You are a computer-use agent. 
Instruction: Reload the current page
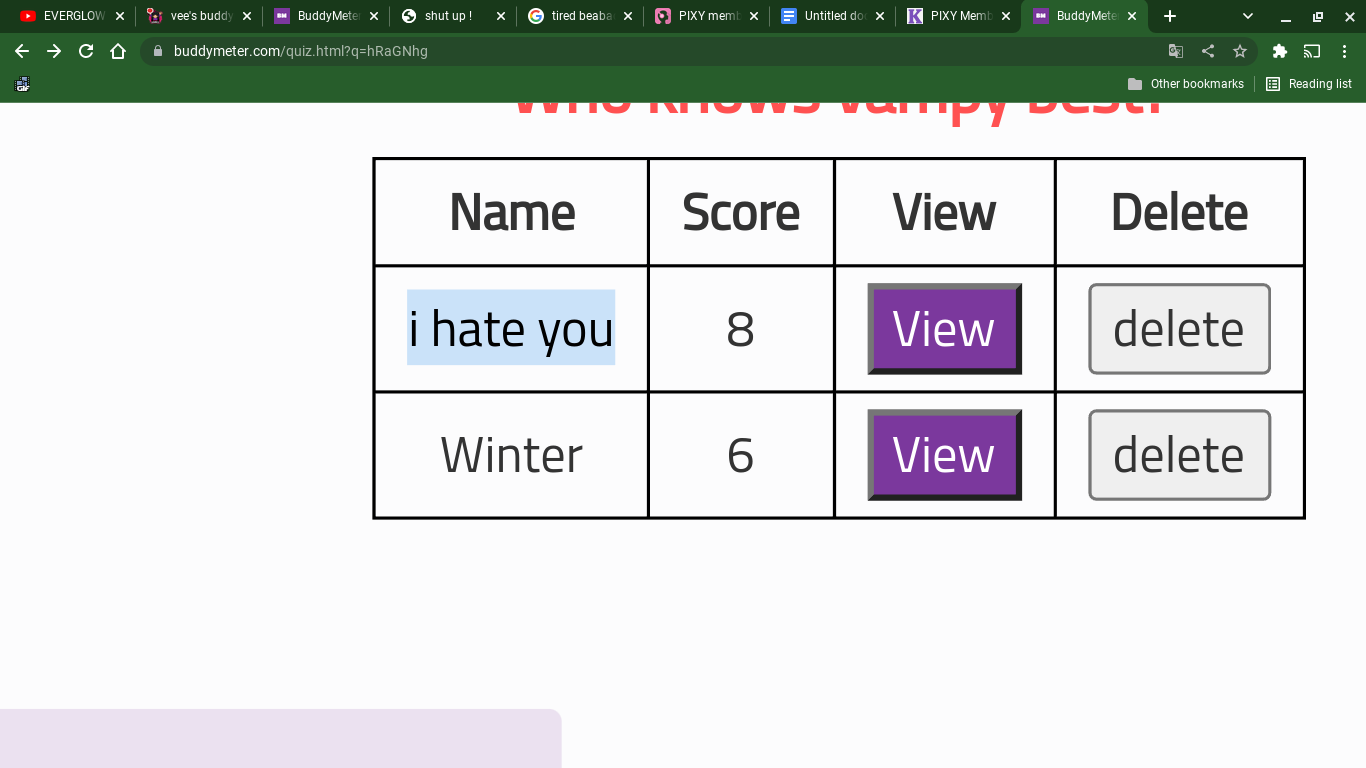pos(86,51)
